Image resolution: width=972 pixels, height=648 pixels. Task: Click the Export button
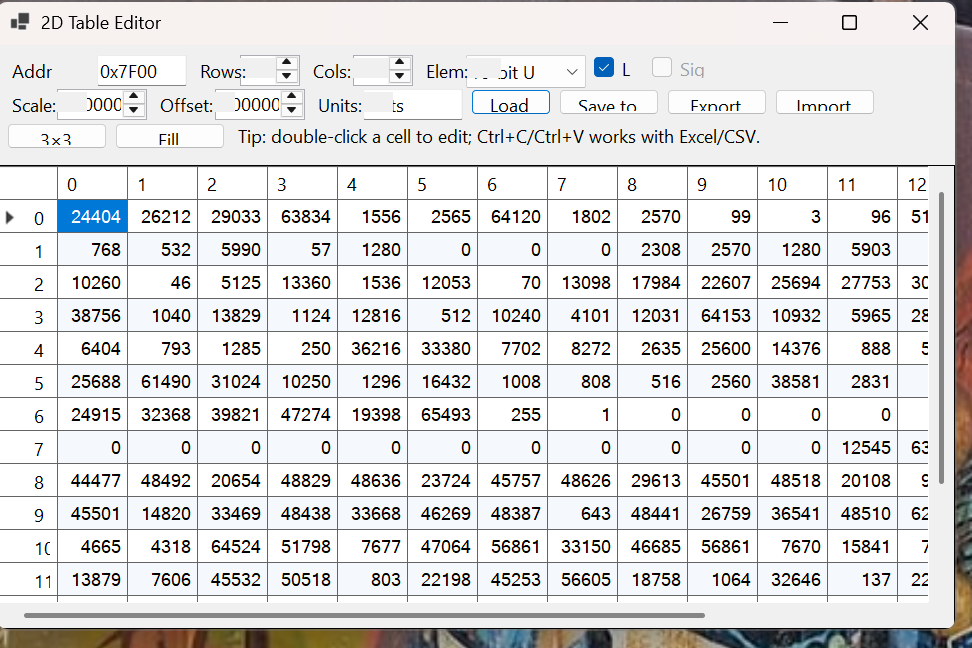pyautogui.click(x=715, y=103)
